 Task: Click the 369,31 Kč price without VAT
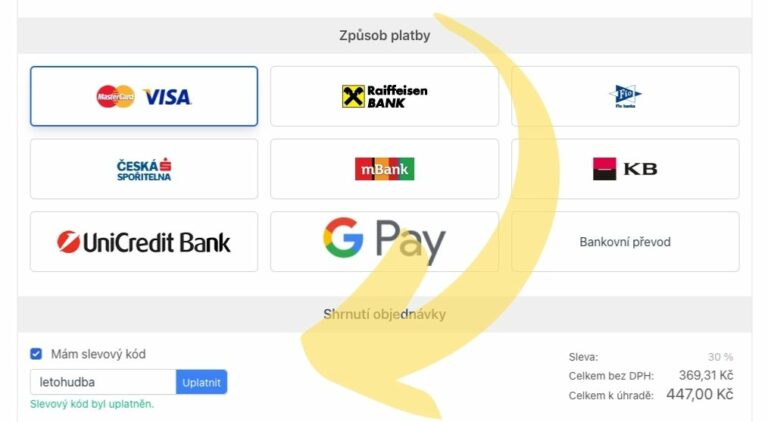pos(706,375)
